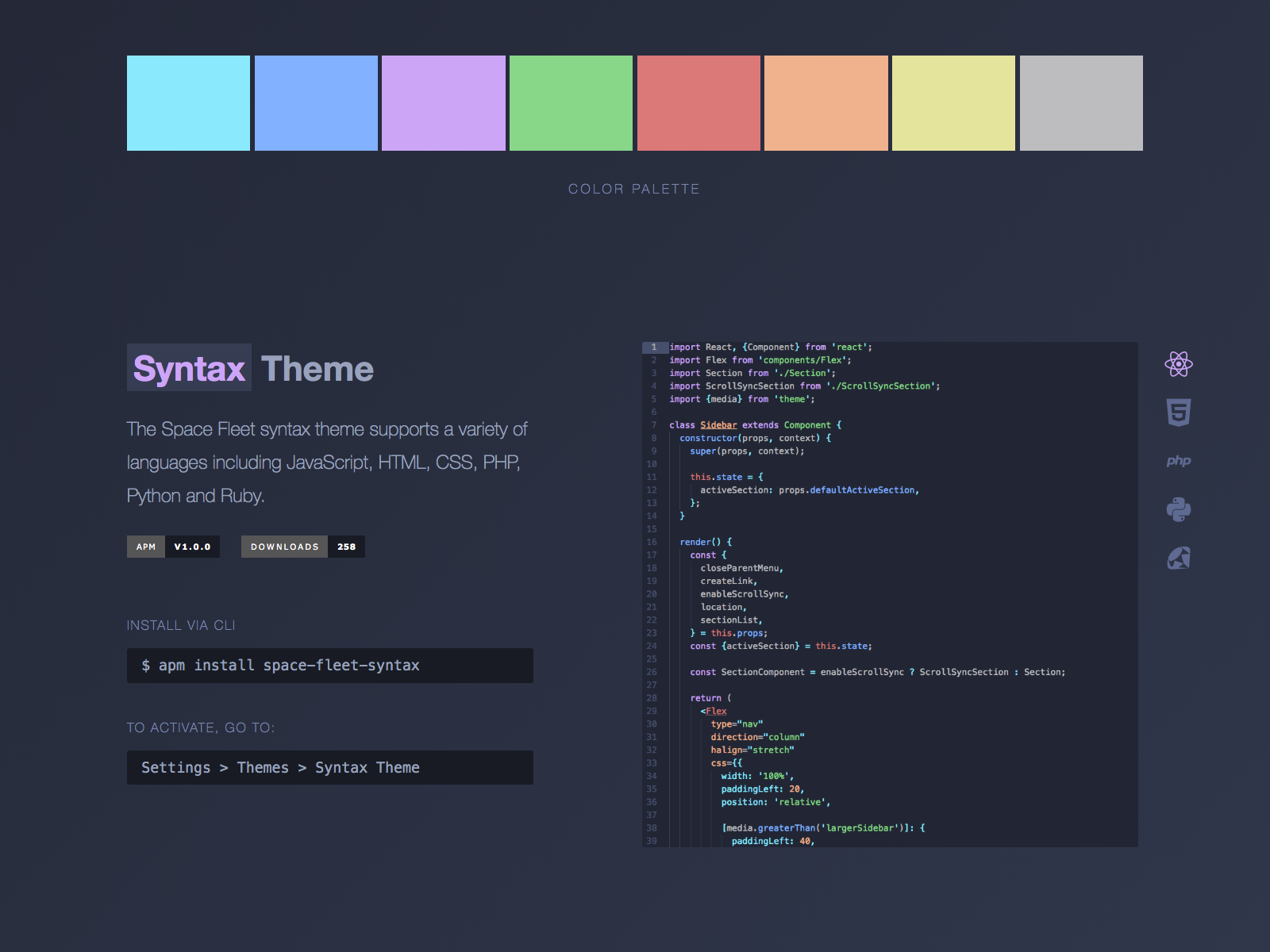Open the APM v1.0.0 badge
This screenshot has height=952, width=1270.
click(173, 547)
